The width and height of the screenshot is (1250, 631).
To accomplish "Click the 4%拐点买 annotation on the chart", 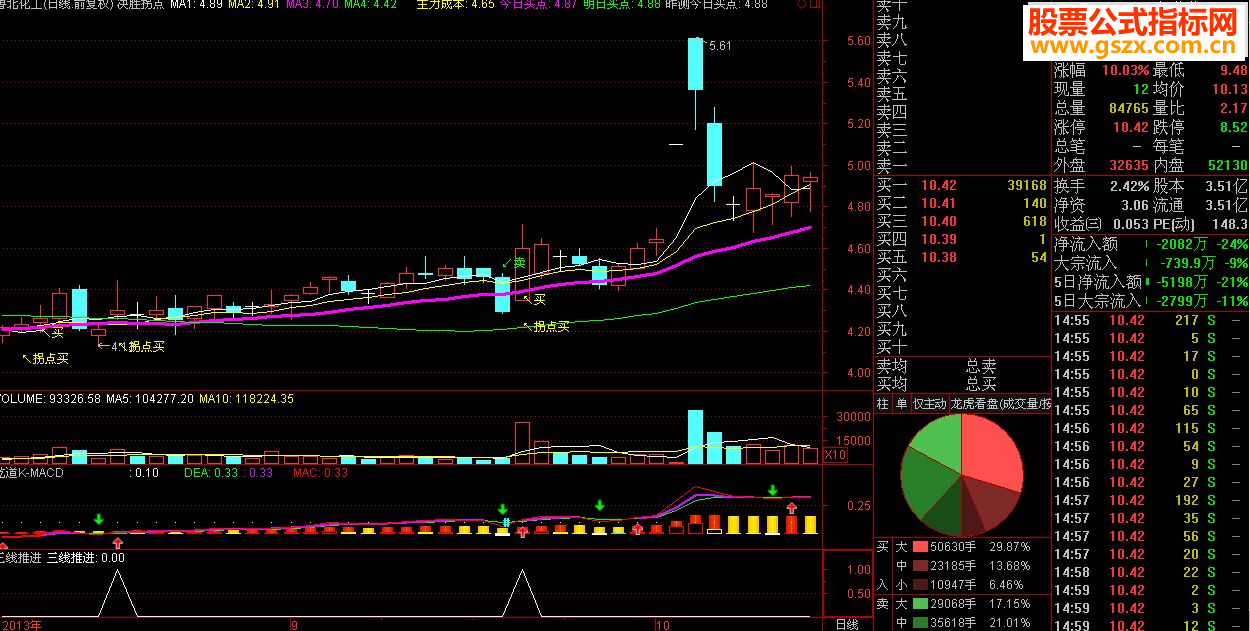I will pos(130,346).
